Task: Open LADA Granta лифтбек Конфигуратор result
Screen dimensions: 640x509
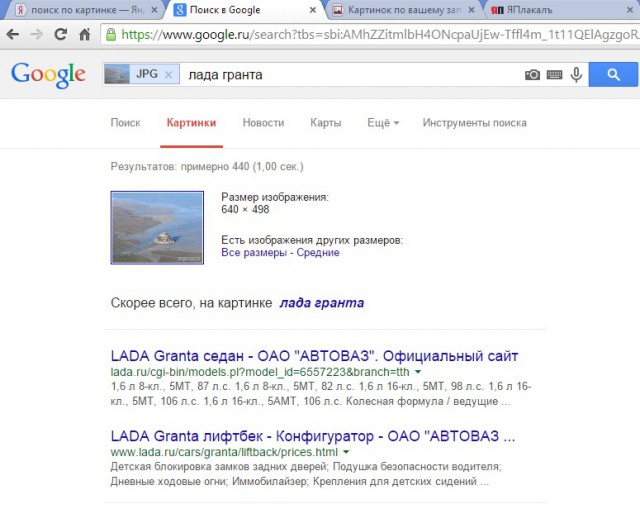Action: point(313,436)
